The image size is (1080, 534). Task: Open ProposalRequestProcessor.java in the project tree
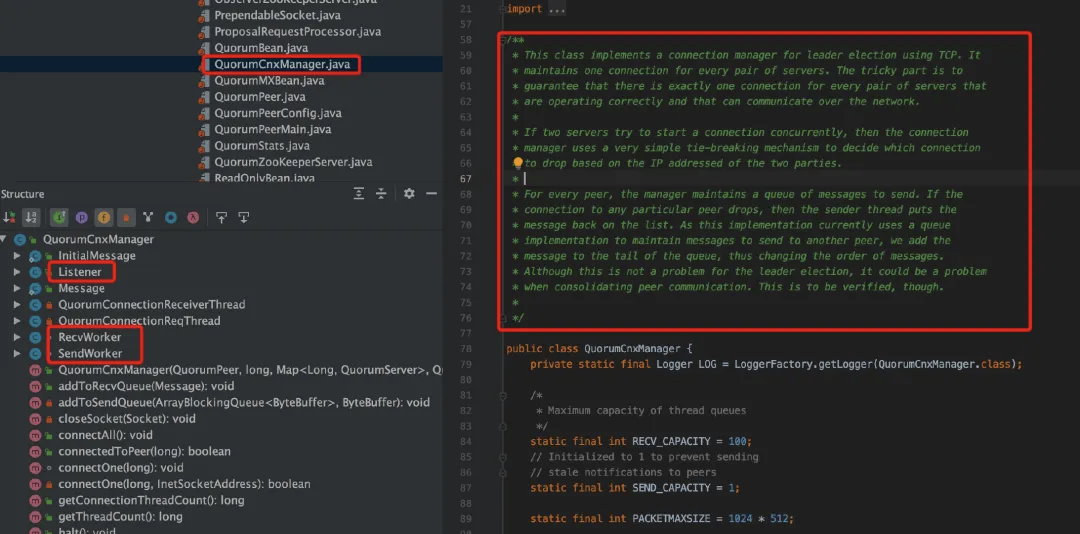pos(298,32)
